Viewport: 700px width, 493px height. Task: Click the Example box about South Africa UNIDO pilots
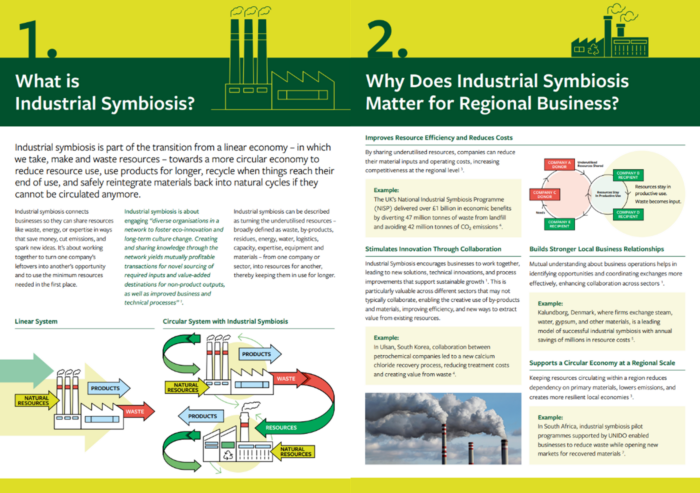607,435
